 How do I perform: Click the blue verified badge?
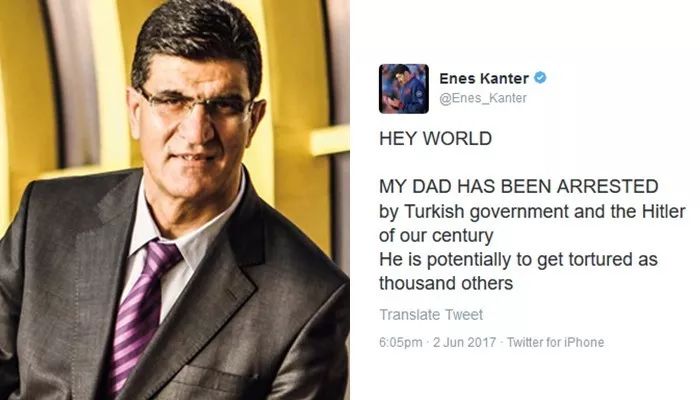coord(540,78)
